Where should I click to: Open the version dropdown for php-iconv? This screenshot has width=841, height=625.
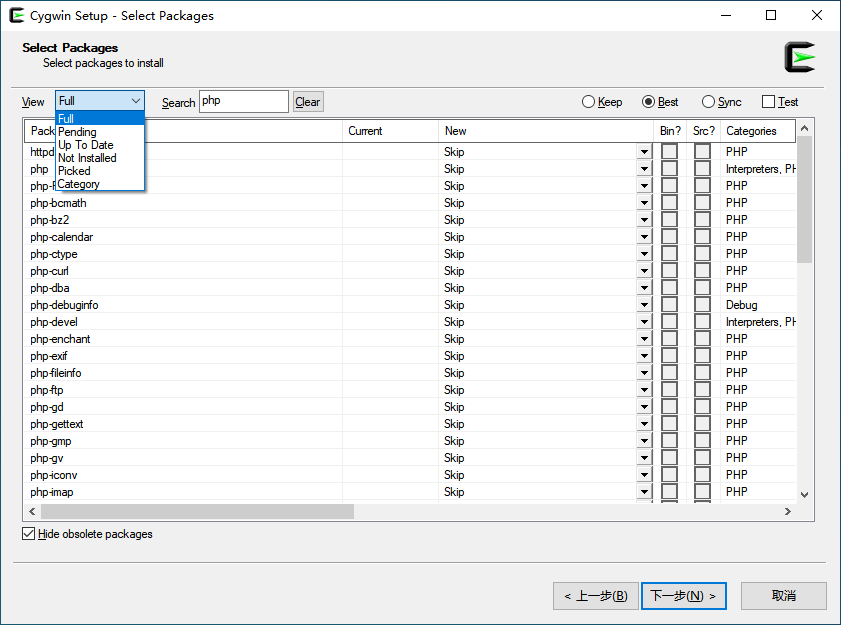644,475
